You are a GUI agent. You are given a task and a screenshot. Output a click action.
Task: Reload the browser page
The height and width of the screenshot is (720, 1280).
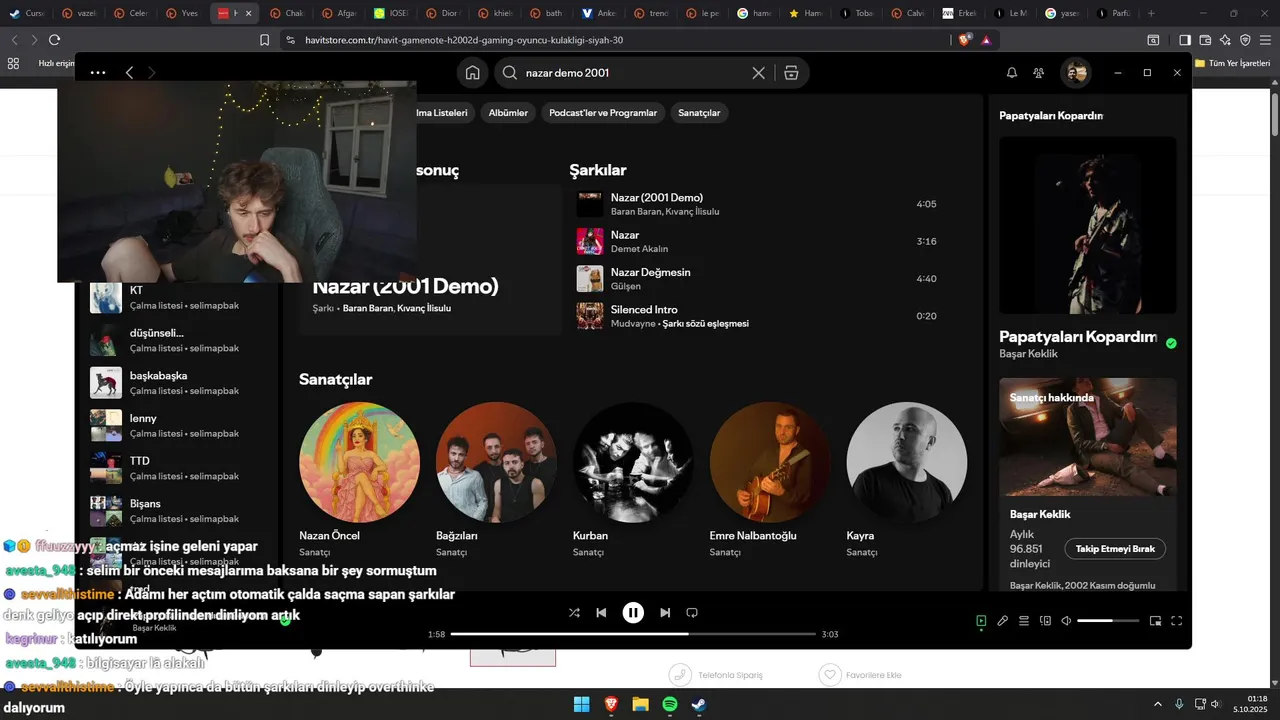point(54,40)
